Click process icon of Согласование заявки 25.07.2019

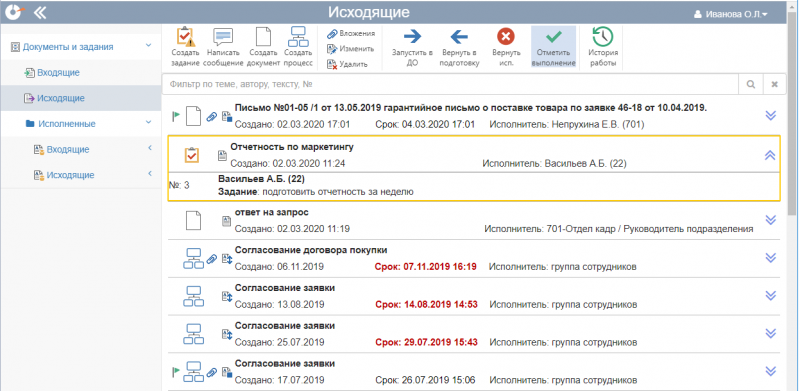[x=193, y=334]
